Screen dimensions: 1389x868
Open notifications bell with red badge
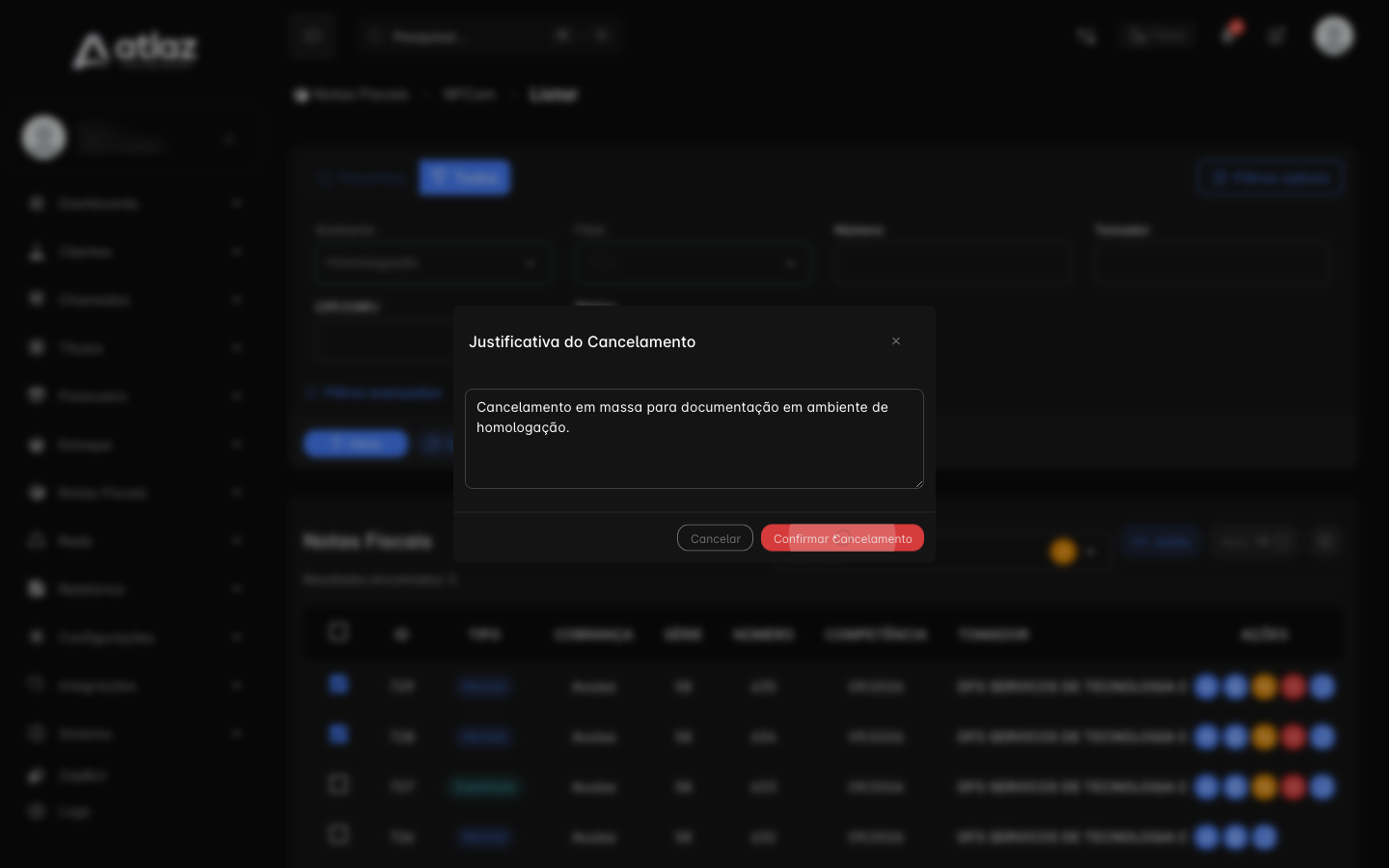[x=1230, y=34]
